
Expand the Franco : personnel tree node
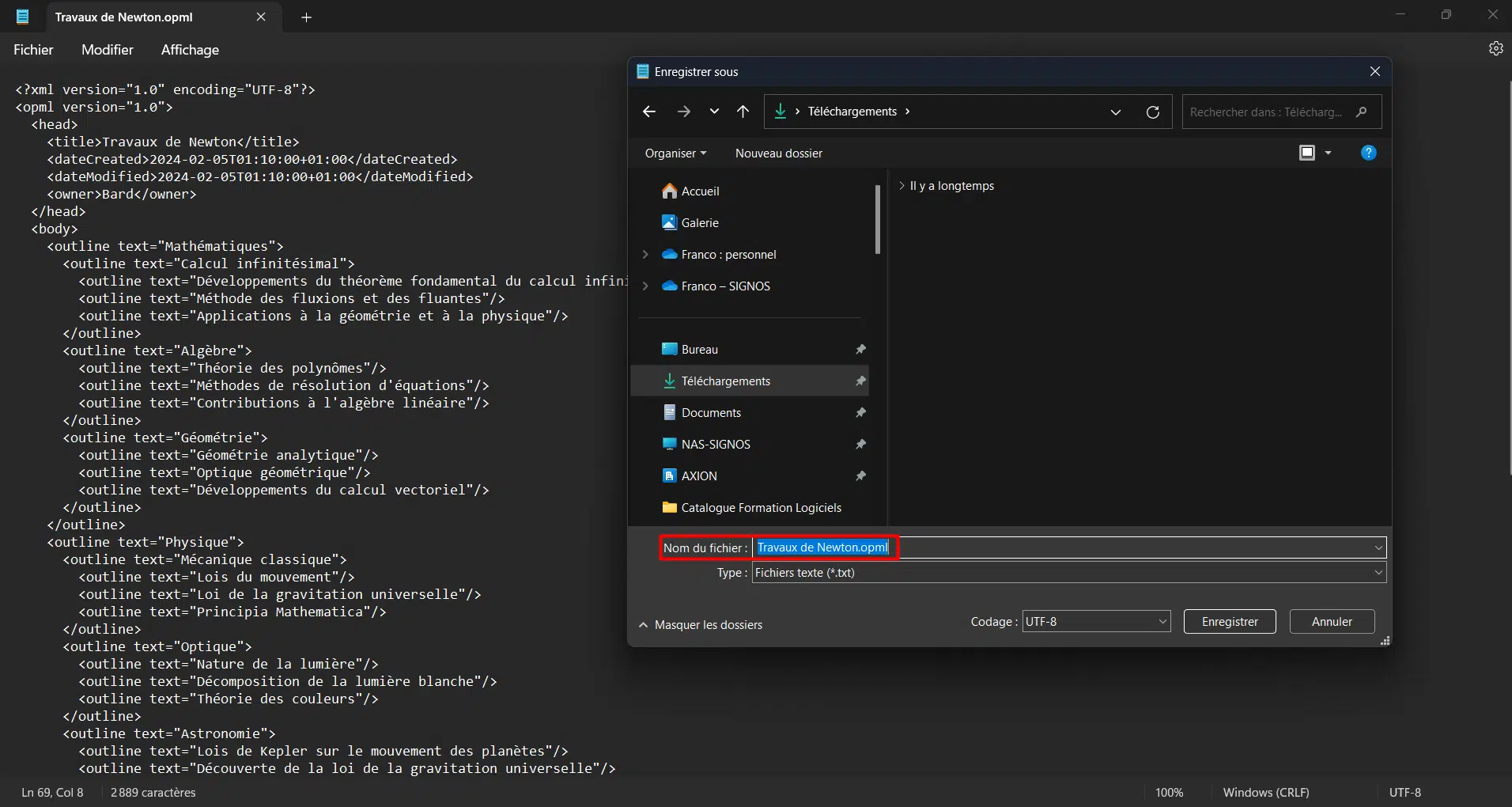(645, 255)
